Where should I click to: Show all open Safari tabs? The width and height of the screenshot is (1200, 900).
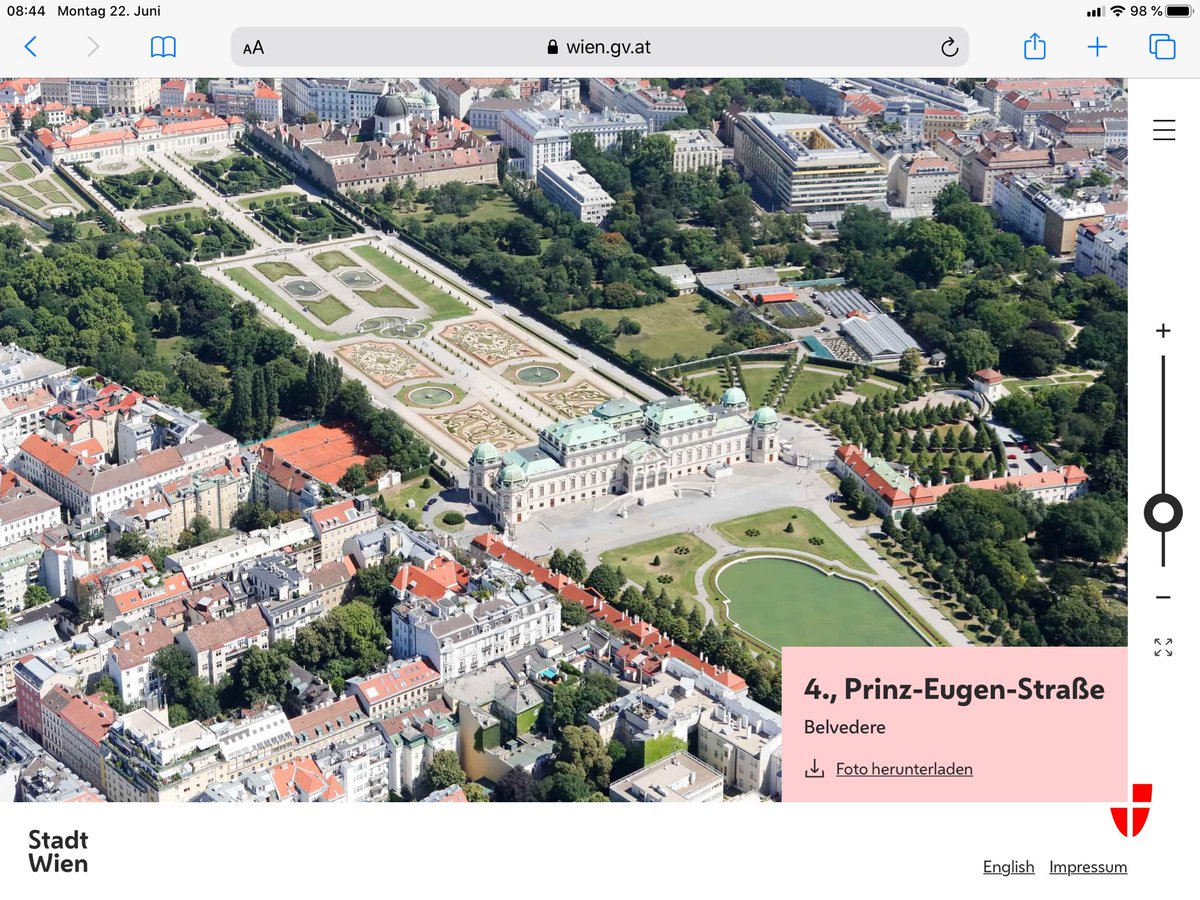1160,46
